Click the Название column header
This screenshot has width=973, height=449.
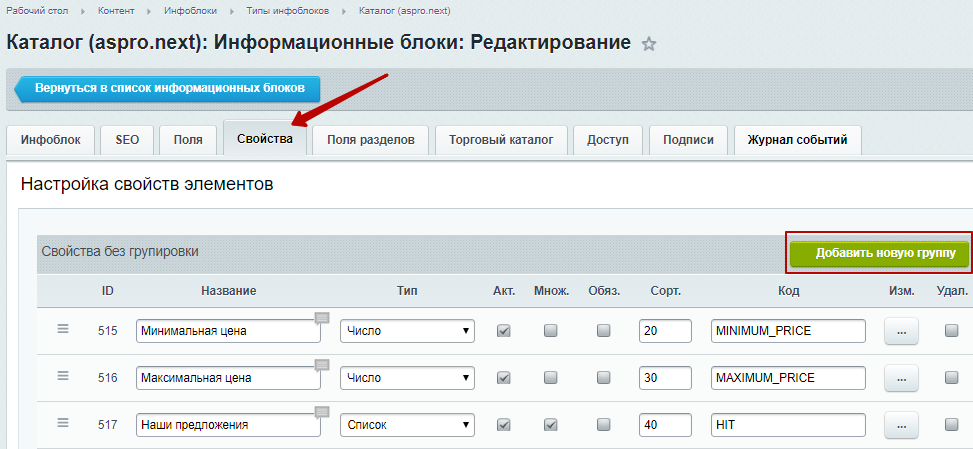click(228, 291)
